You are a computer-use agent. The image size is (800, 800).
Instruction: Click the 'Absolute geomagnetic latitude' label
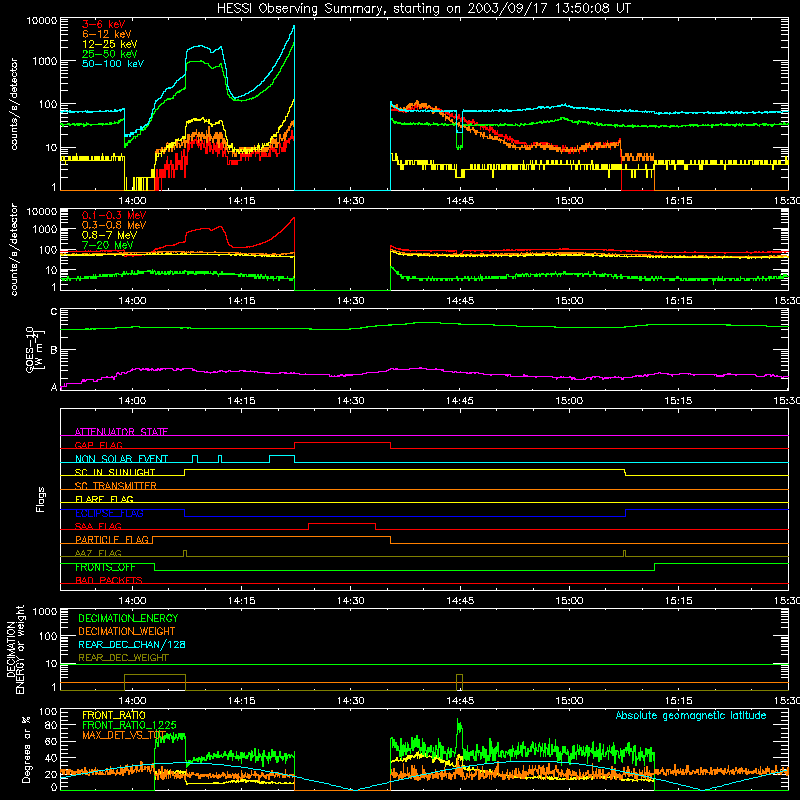[x=691, y=716]
